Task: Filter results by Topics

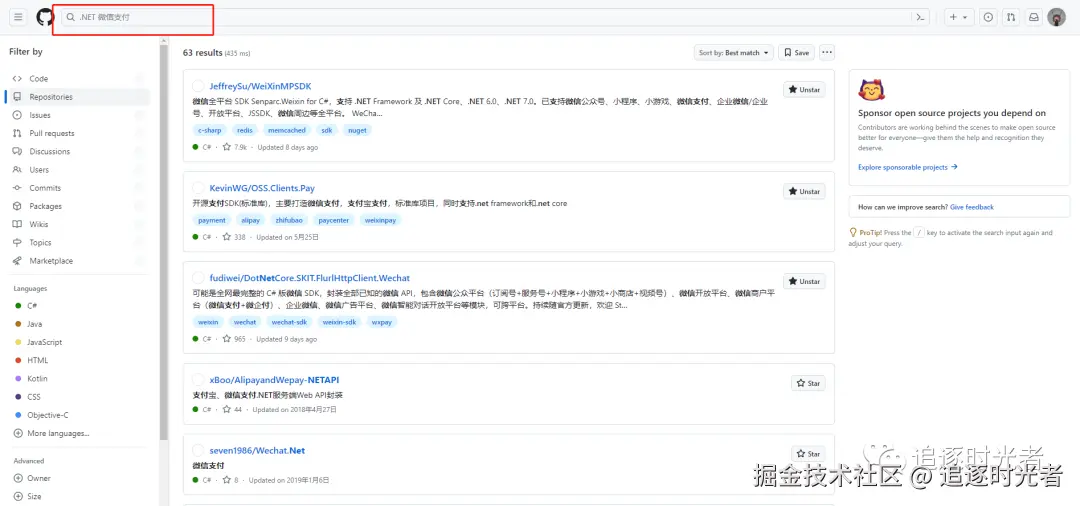Action: 77,242
